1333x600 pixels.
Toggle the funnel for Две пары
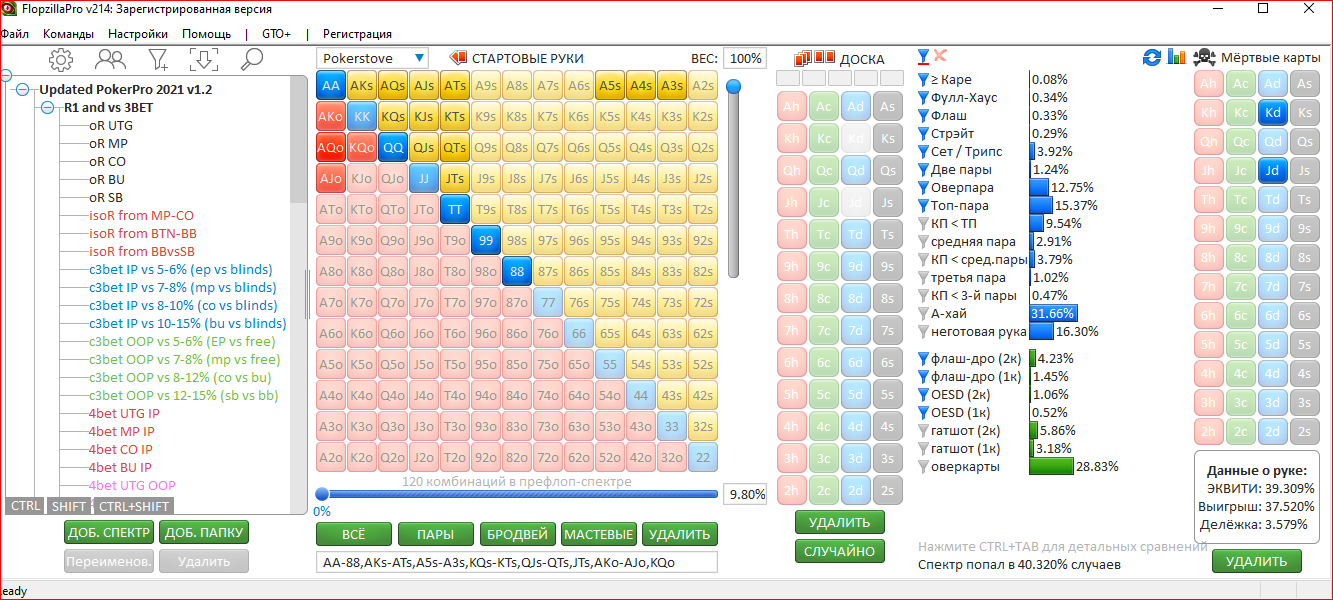pyautogui.click(x=923, y=169)
